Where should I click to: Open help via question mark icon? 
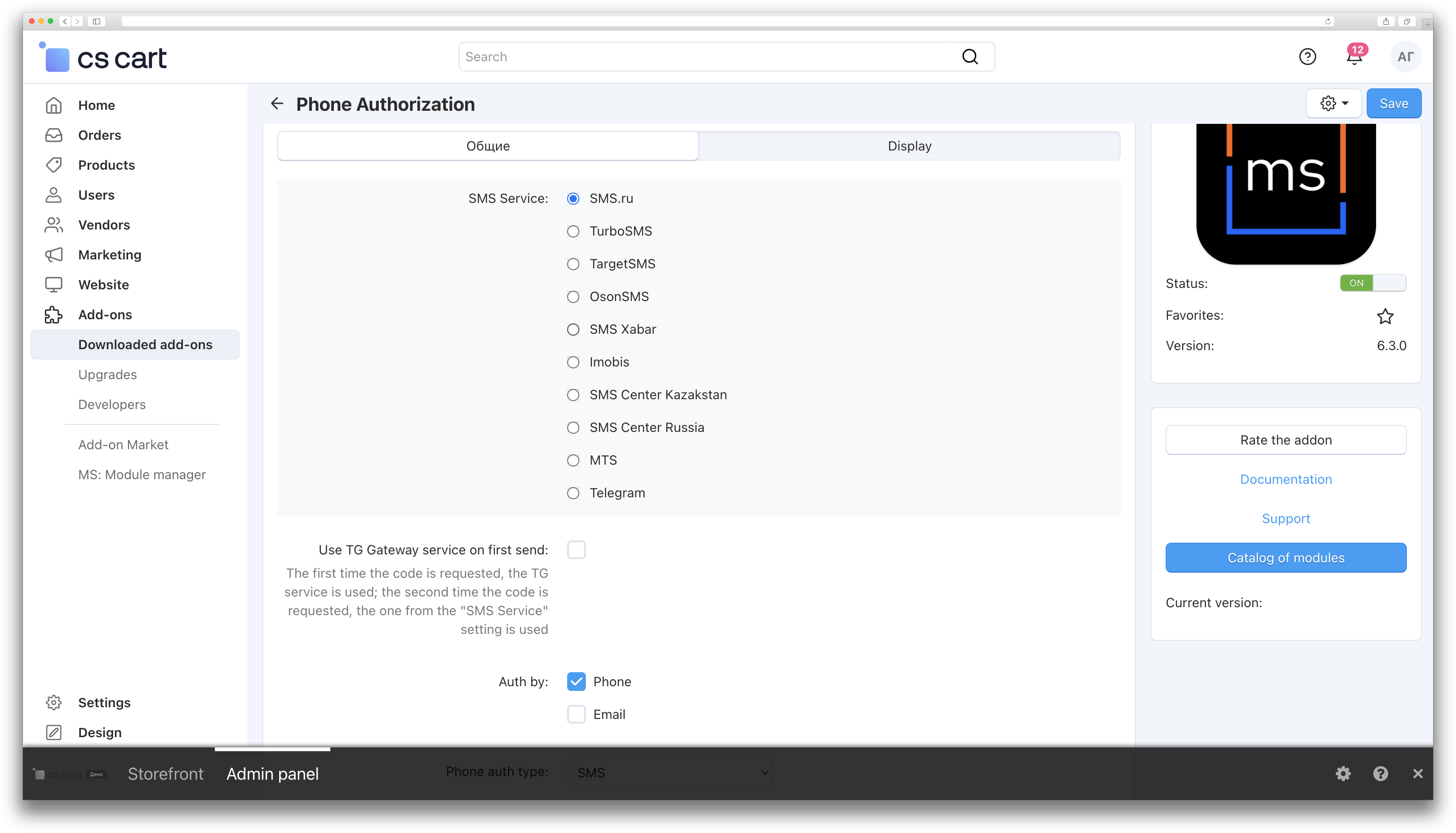[x=1307, y=57]
